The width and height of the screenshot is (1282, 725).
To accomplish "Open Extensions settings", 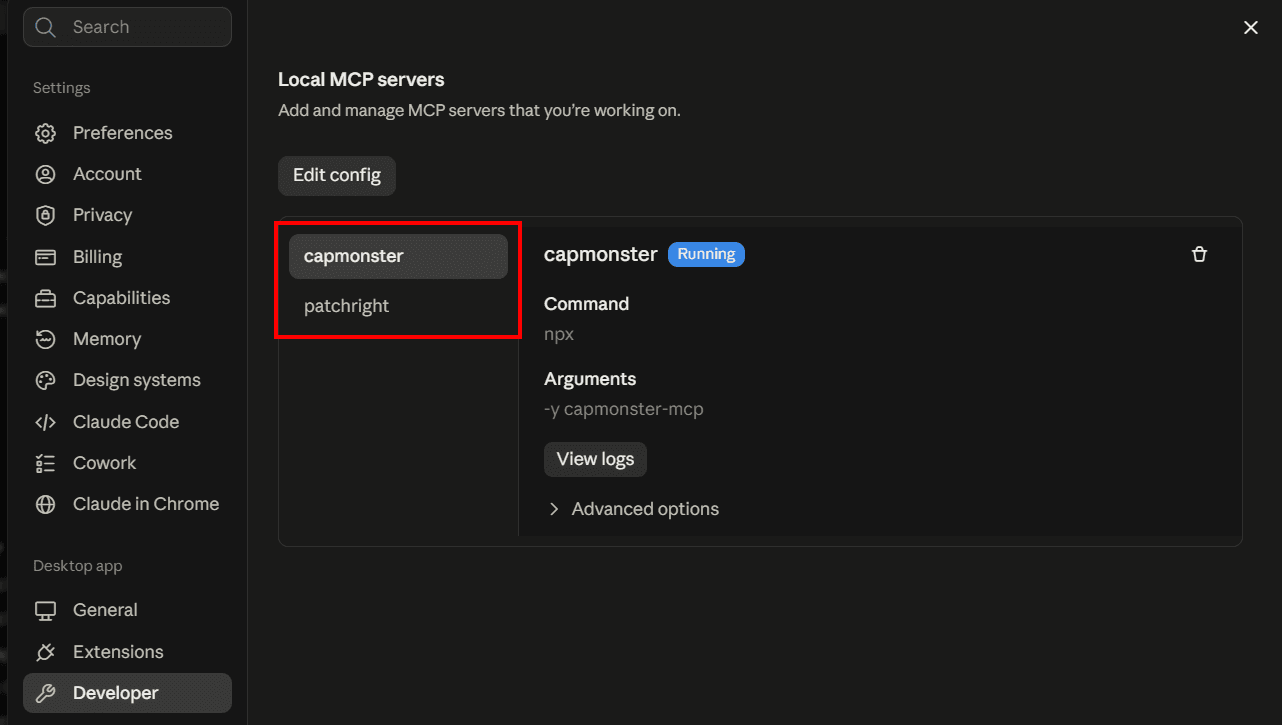I will pos(127,652).
